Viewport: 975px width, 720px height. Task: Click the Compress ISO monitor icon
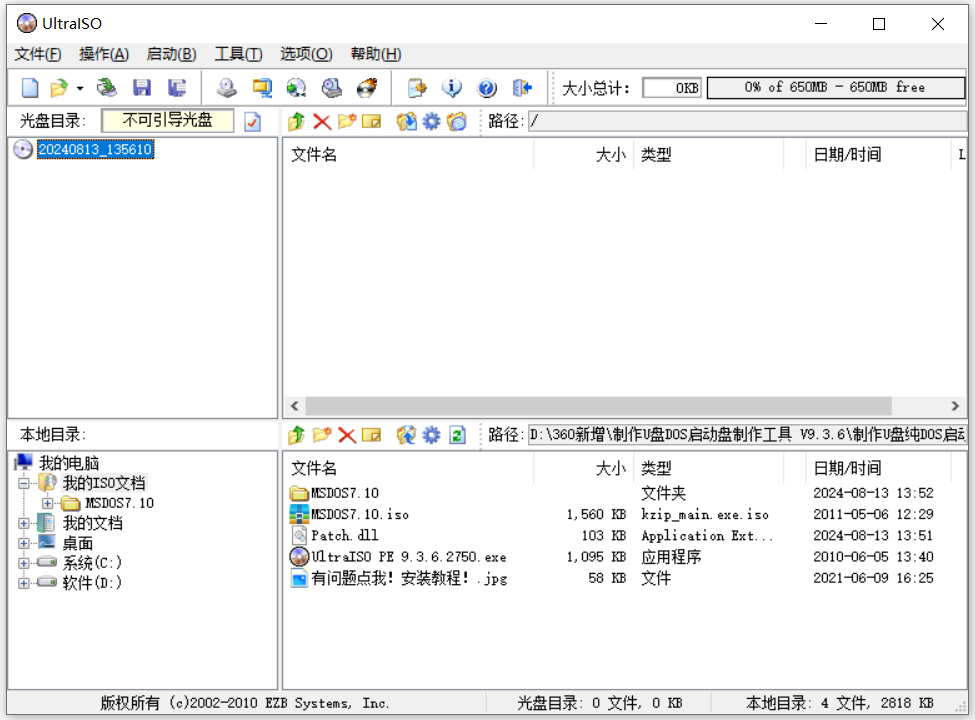(x=262, y=88)
